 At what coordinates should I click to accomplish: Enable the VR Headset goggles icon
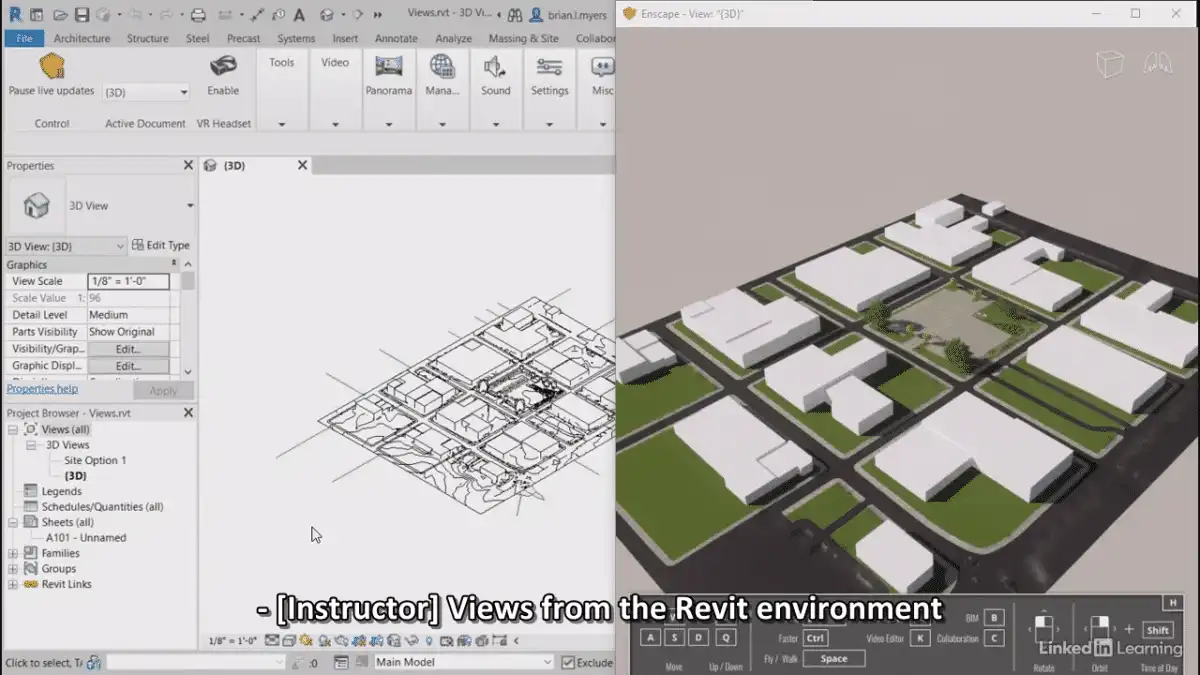pos(223,66)
